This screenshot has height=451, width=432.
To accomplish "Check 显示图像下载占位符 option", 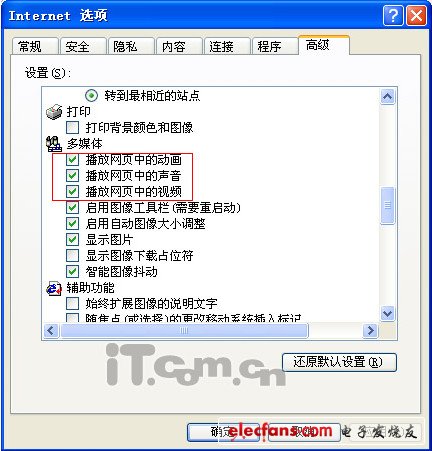I will 72,256.
